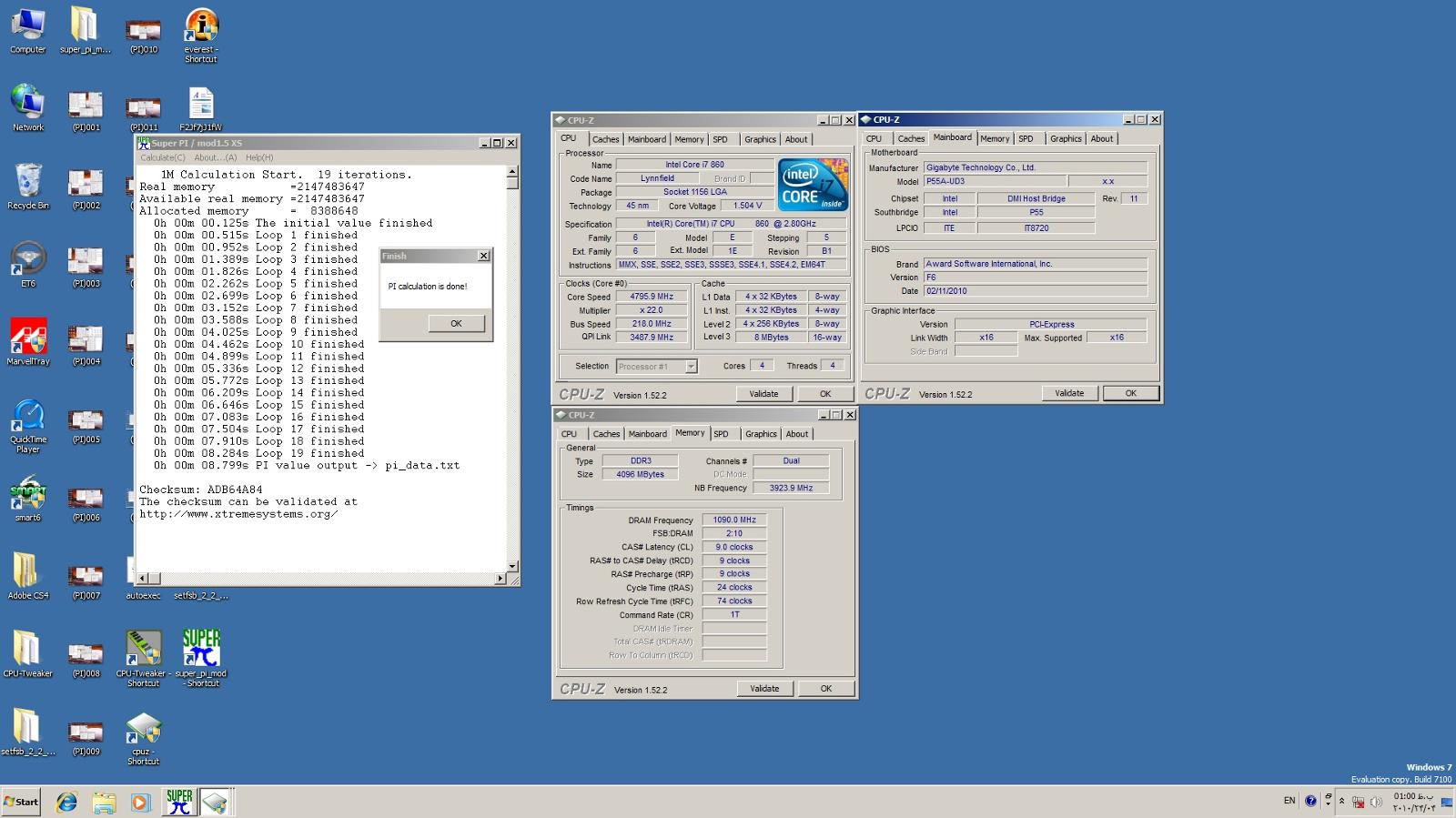Switch to Caches tab in CPU-Z CPU window
This screenshot has width=1456, height=818.
605,139
